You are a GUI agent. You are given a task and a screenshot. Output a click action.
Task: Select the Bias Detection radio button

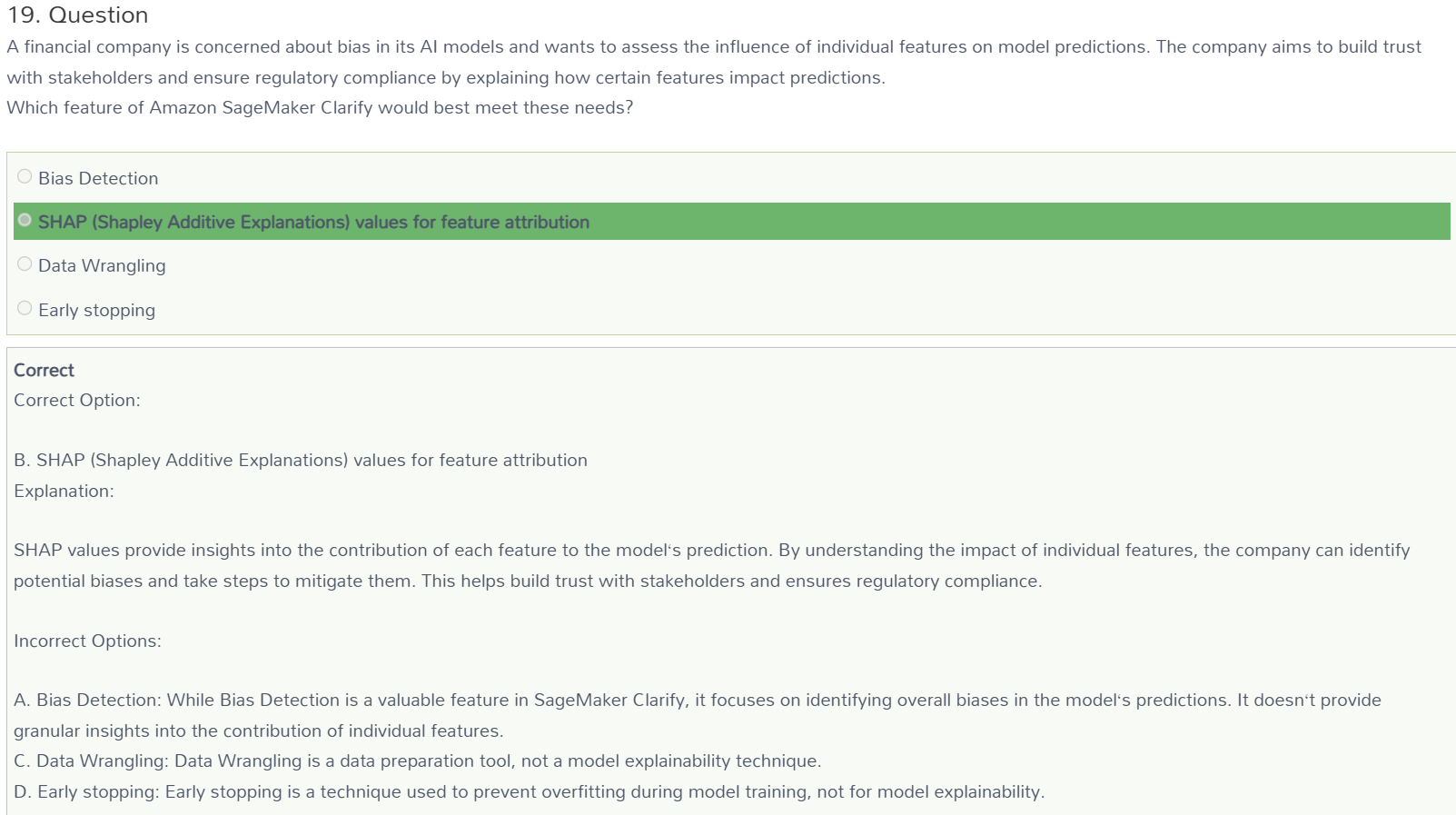(x=25, y=176)
